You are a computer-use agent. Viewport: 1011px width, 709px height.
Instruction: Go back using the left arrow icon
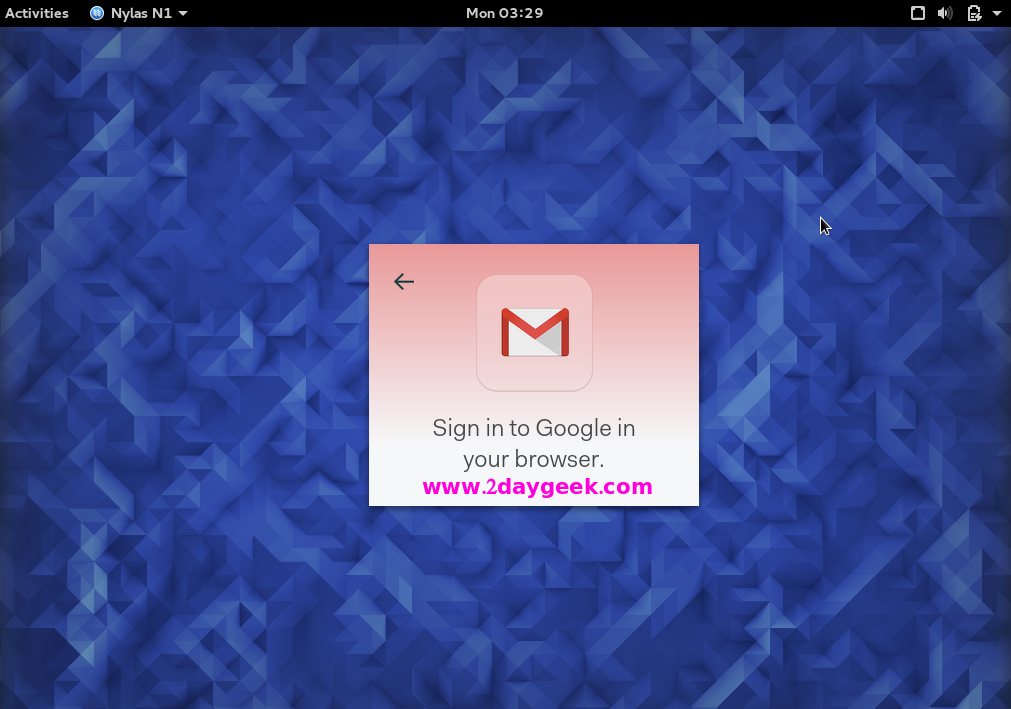click(x=404, y=282)
